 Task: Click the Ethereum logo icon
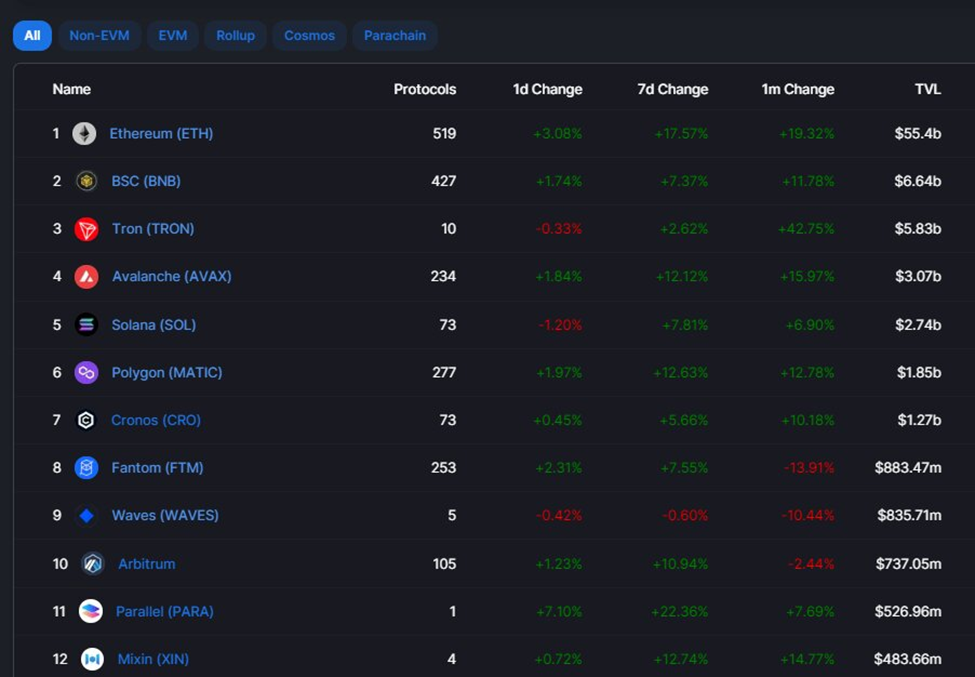(84, 133)
